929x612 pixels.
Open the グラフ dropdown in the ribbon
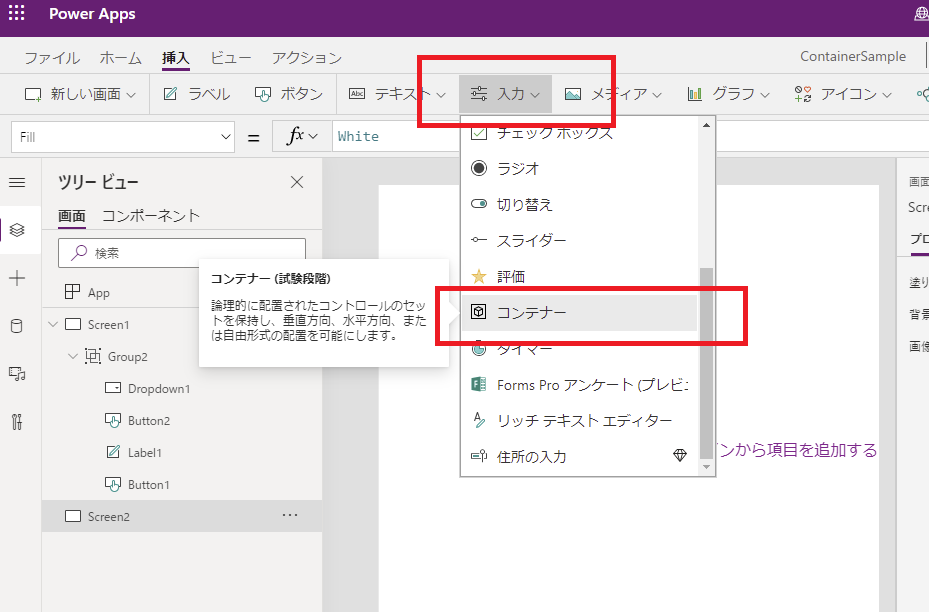click(728, 94)
